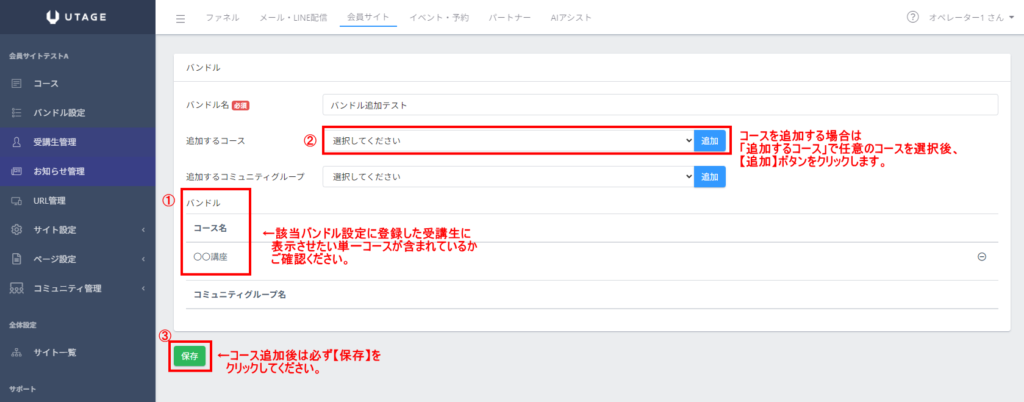The height and width of the screenshot is (402, 1024).
Task: Click 追加 button for community group
Action: pyautogui.click(x=709, y=176)
